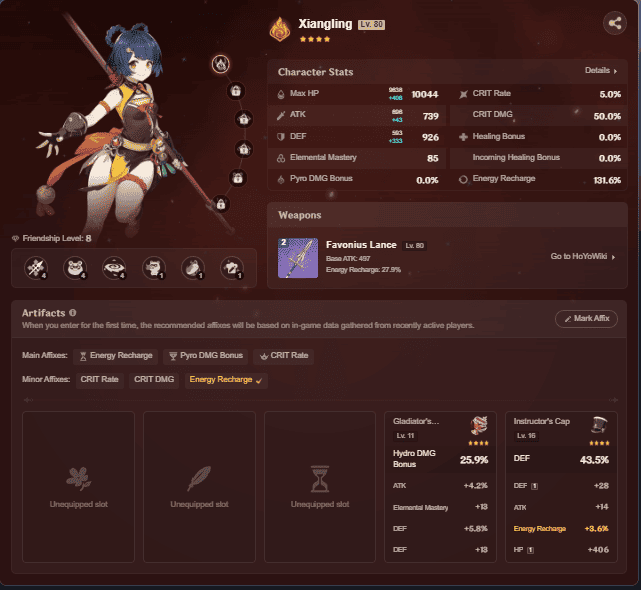641x590 pixels.
Task: Select the Pyro element emblem beside Xiangling
Action: [280, 29]
